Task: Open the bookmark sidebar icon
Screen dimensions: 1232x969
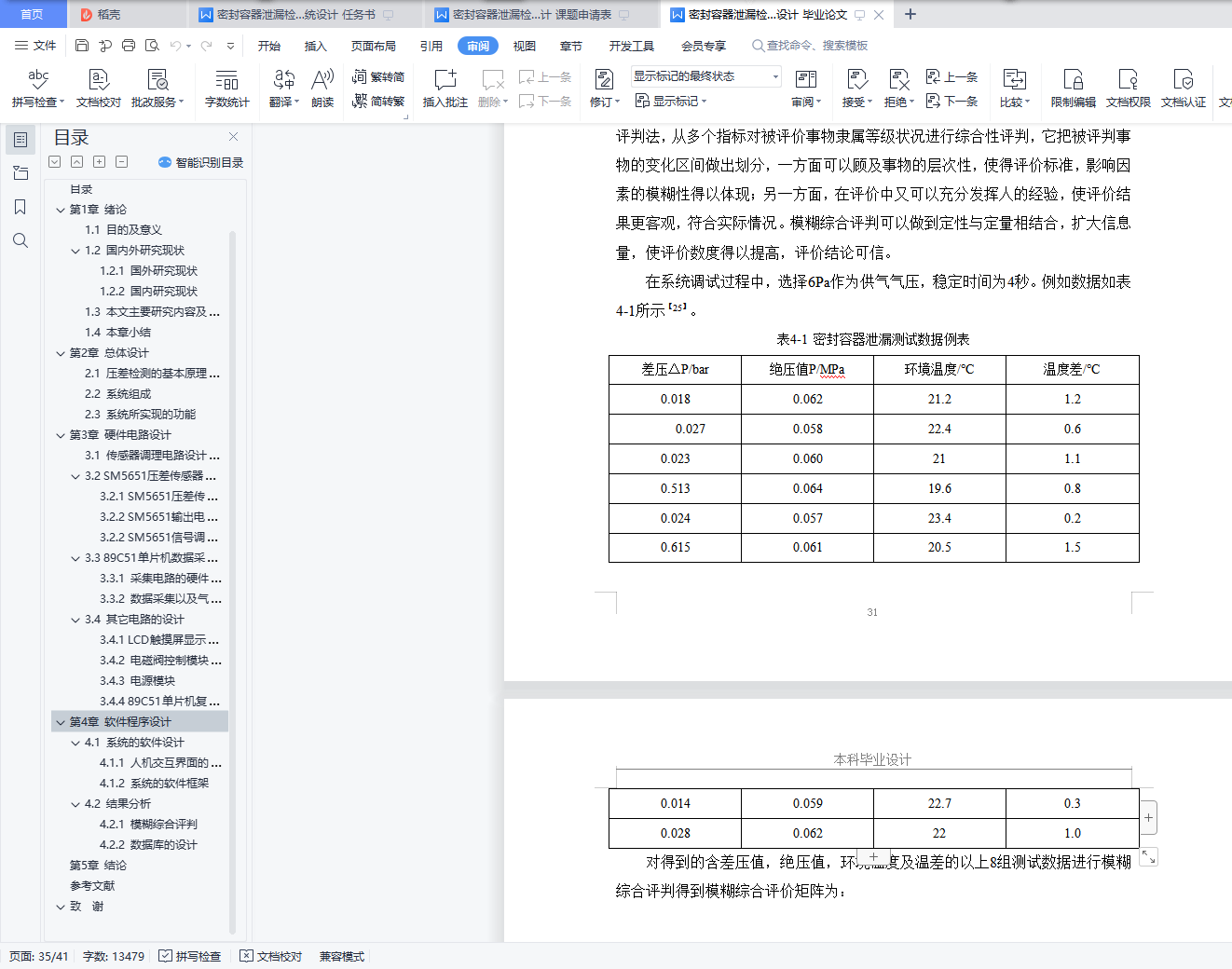Action: tap(21, 207)
